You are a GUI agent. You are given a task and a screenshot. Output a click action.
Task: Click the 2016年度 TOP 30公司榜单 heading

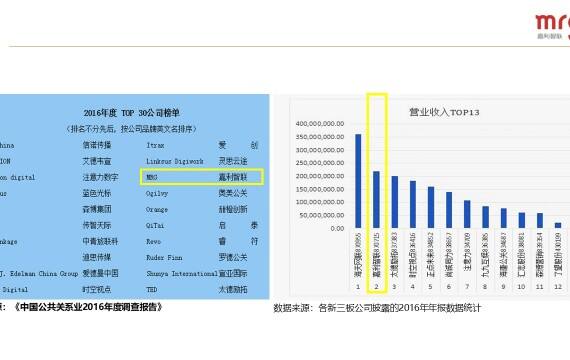pos(132,113)
